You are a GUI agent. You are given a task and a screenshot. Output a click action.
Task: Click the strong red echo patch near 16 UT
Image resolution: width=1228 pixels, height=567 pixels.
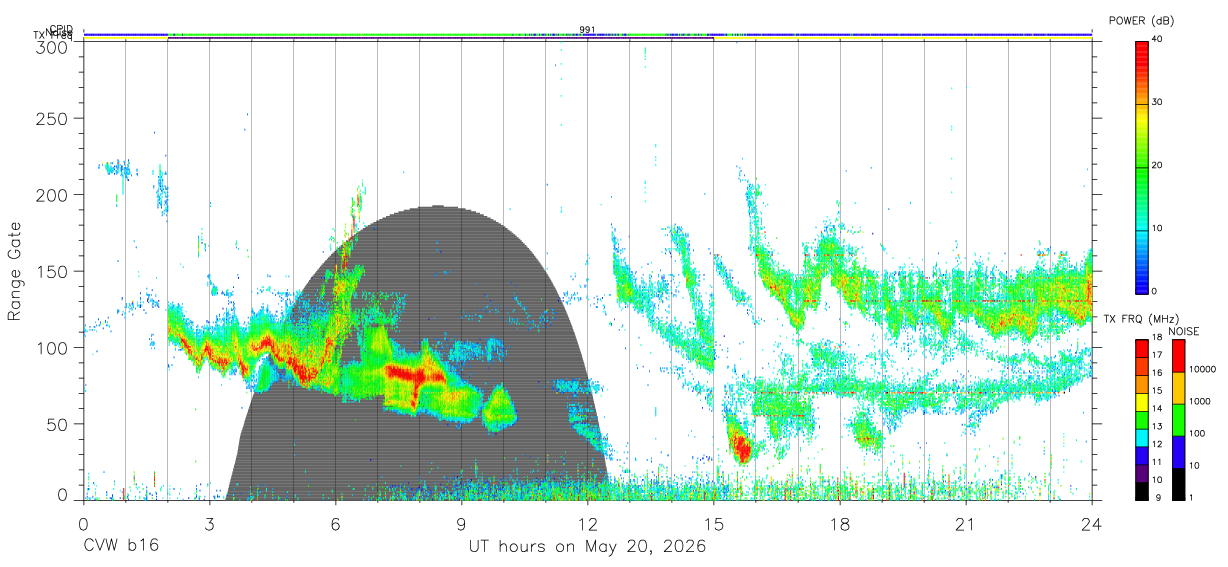pos(740,444)
